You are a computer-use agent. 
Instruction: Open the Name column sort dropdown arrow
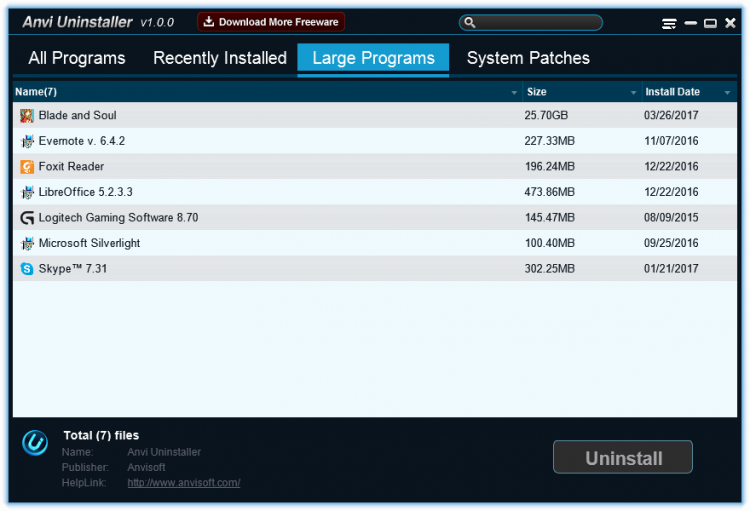514,92
